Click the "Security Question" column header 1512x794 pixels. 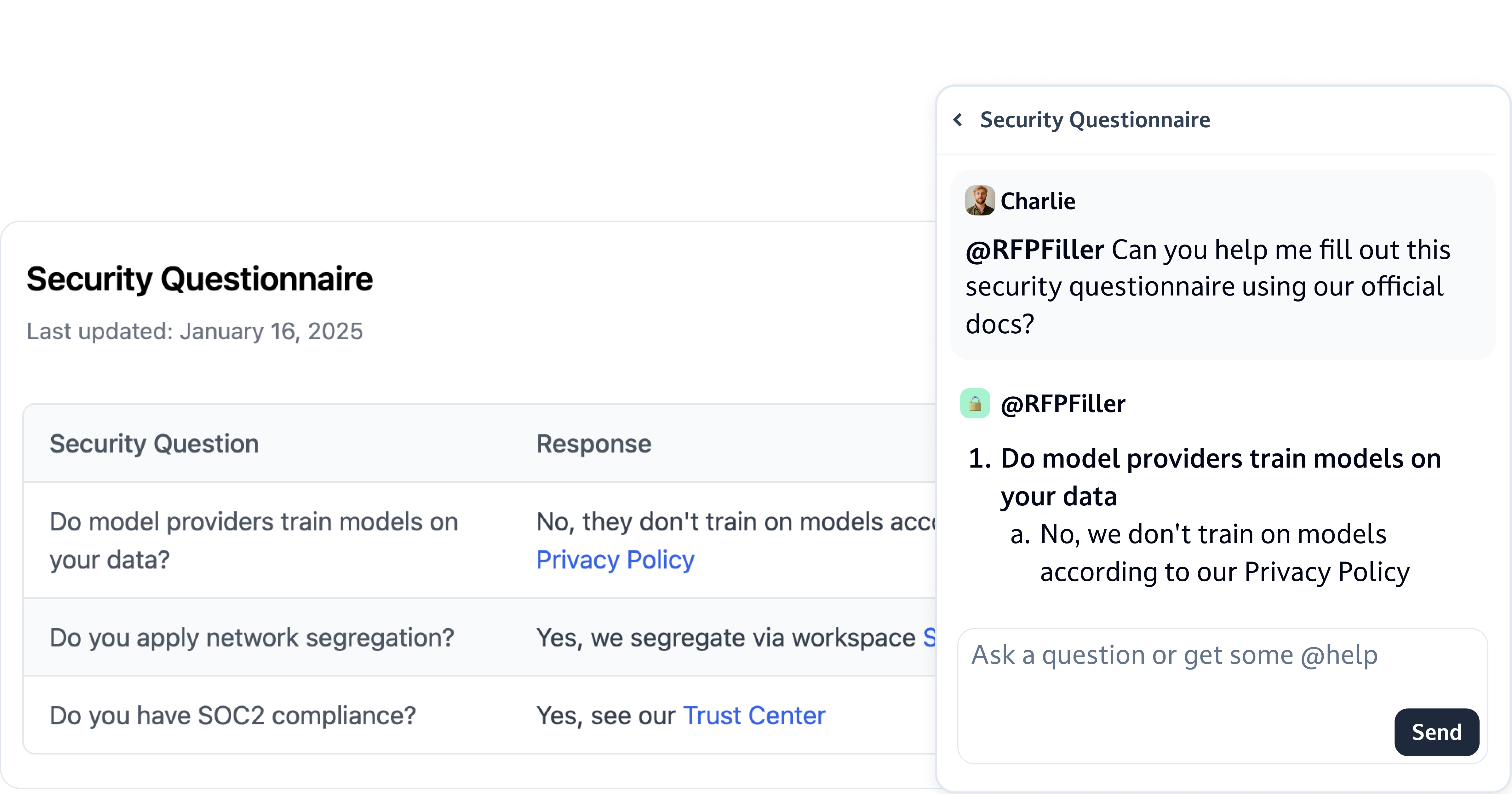(x=154, y=443)
